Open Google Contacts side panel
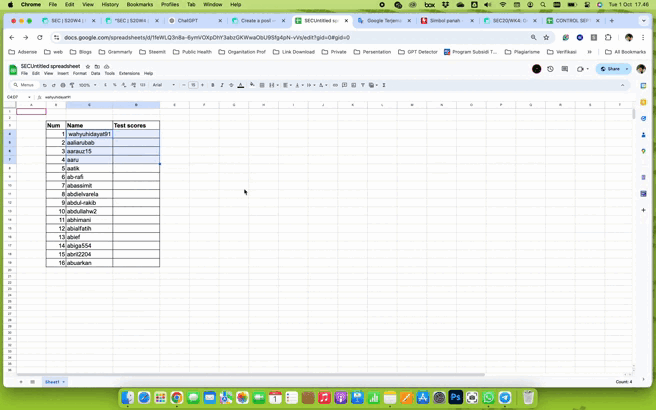 point(643,135)
